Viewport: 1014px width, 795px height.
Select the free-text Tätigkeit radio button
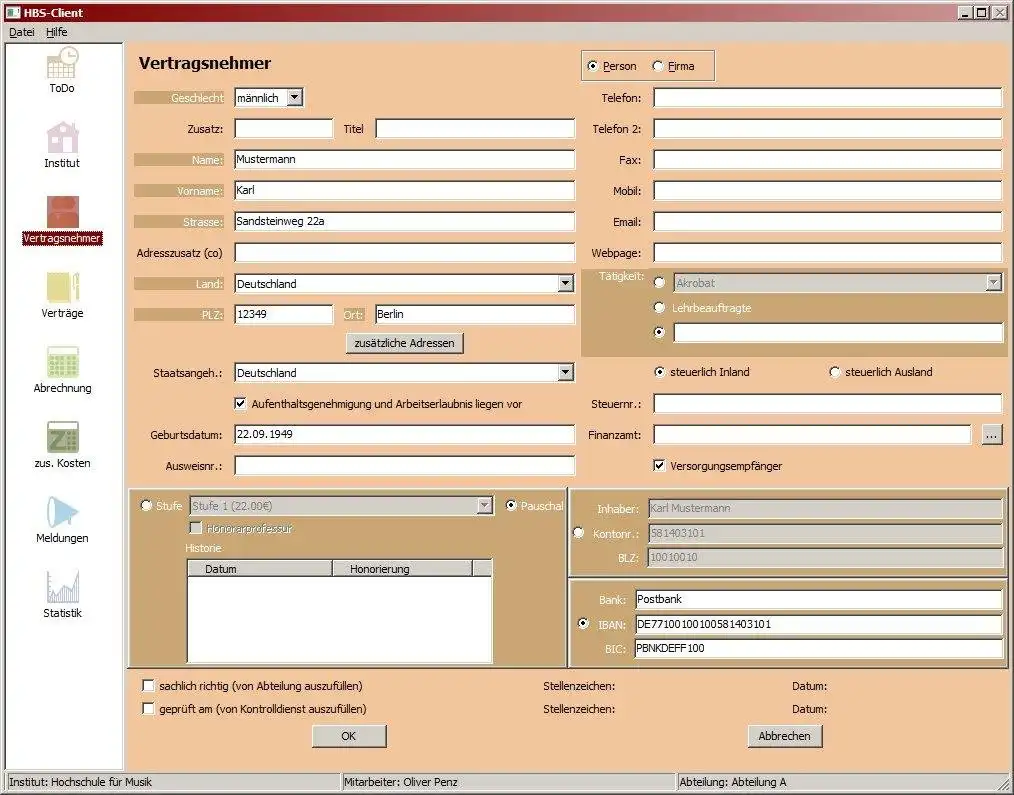pyautogui.click(x=659, y=332)
